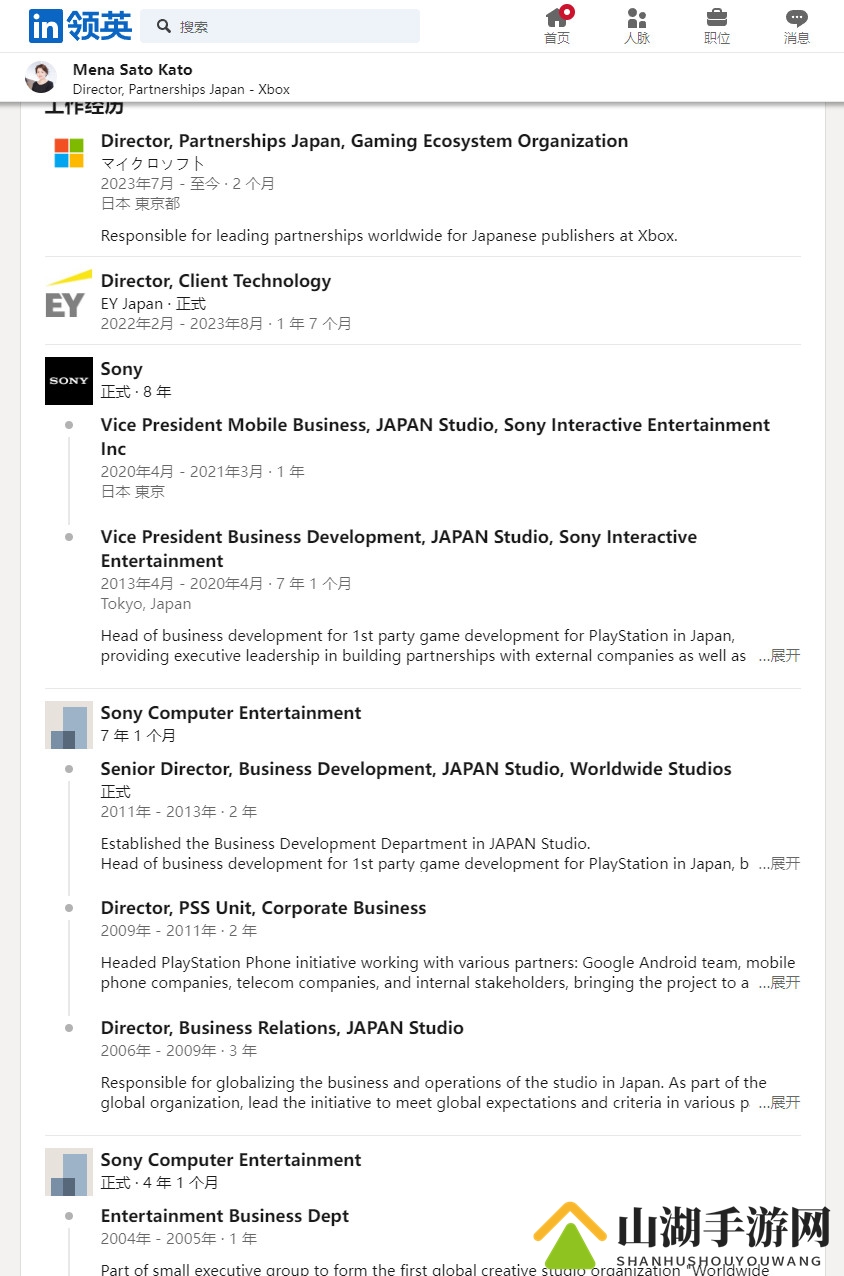Select Senior Director, Business Development, JAPAN Studio title
The image size is (844, 1276).
[416, 769]
